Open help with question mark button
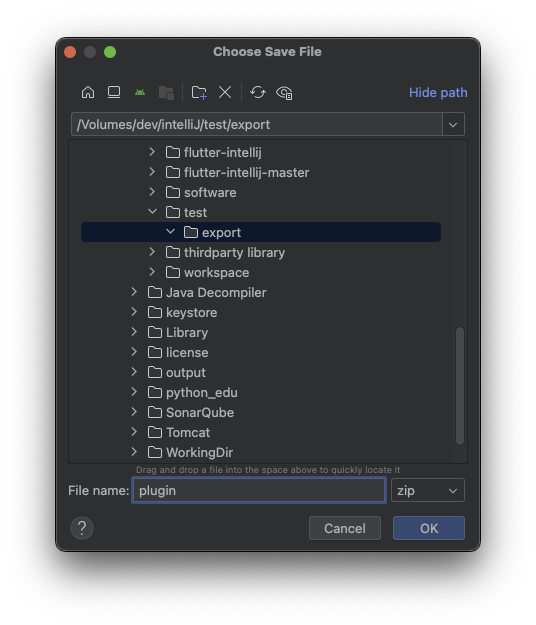This screenshot has height=625, width=536. pos(82,528)
